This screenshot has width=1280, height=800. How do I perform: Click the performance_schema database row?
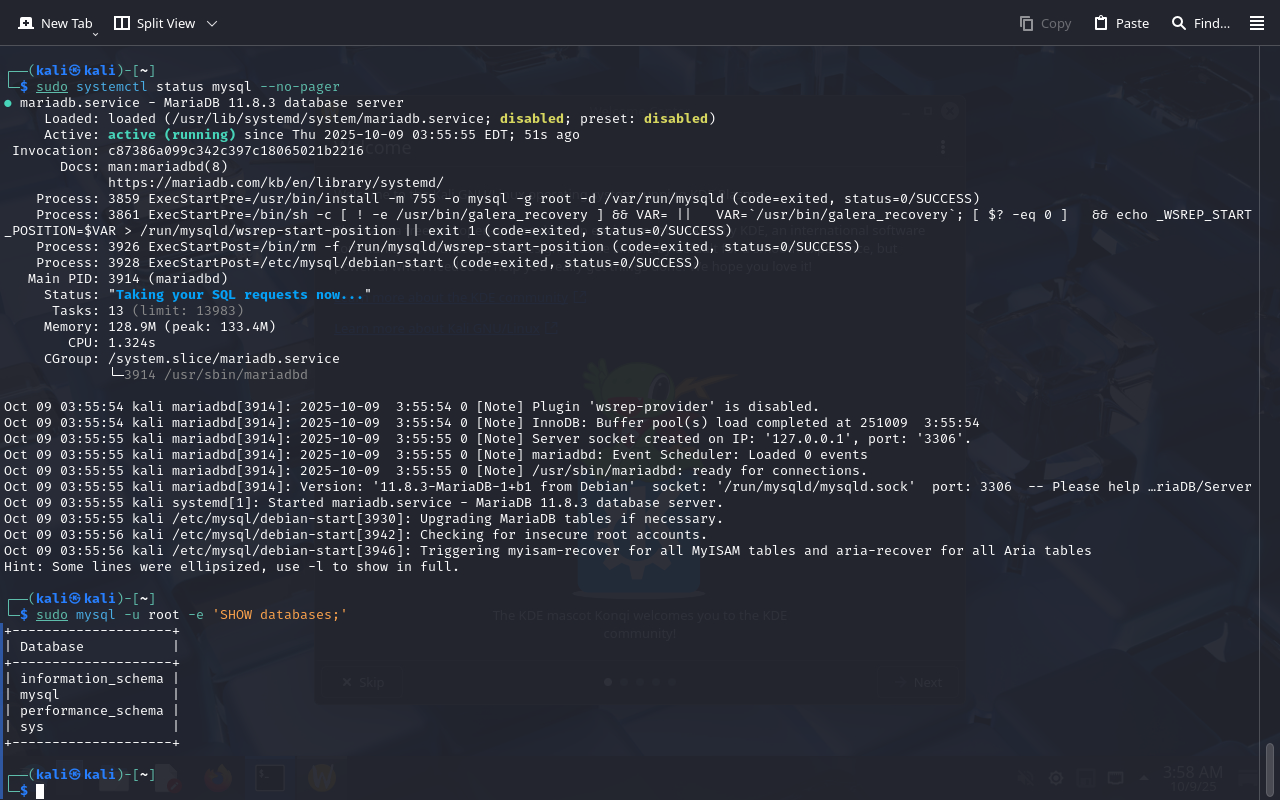tap(91, 710)
